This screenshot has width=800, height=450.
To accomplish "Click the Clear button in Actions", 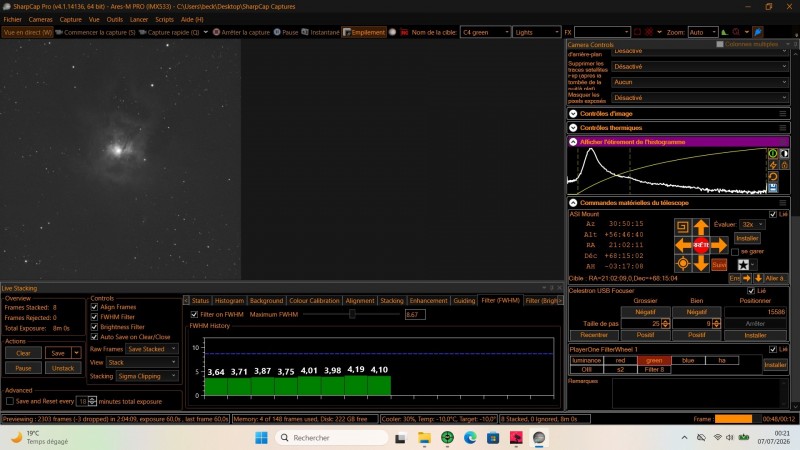I will coord(23,353).
